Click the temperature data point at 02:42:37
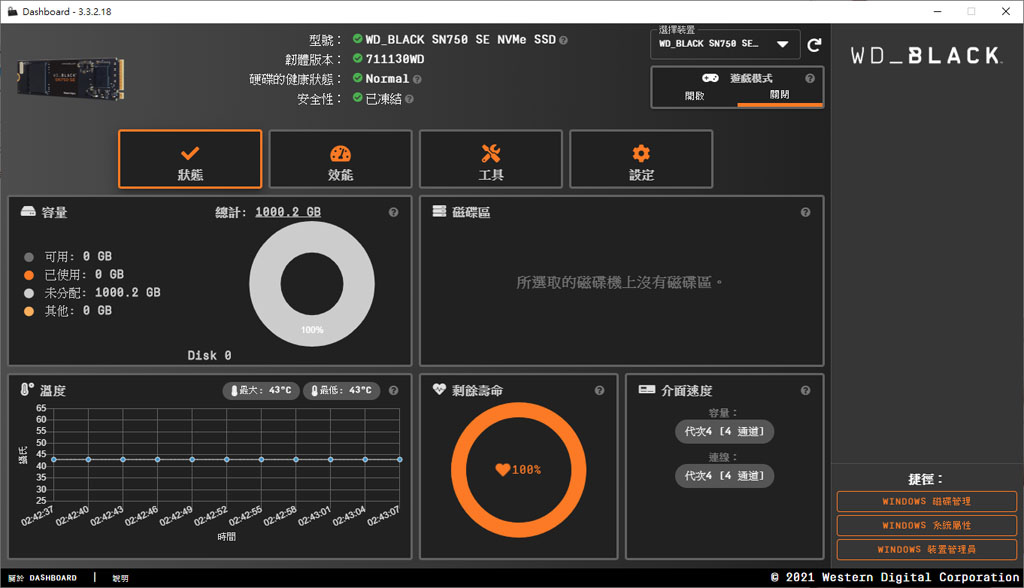 (54, 459)
